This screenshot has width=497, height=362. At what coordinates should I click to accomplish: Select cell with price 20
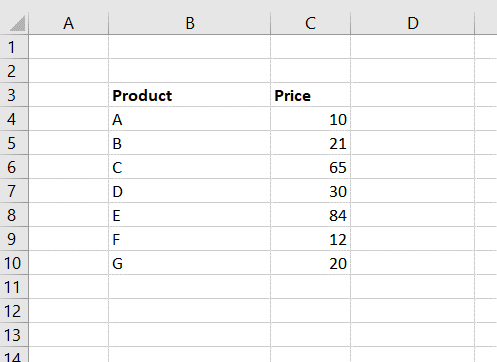[x=310, y=263]
